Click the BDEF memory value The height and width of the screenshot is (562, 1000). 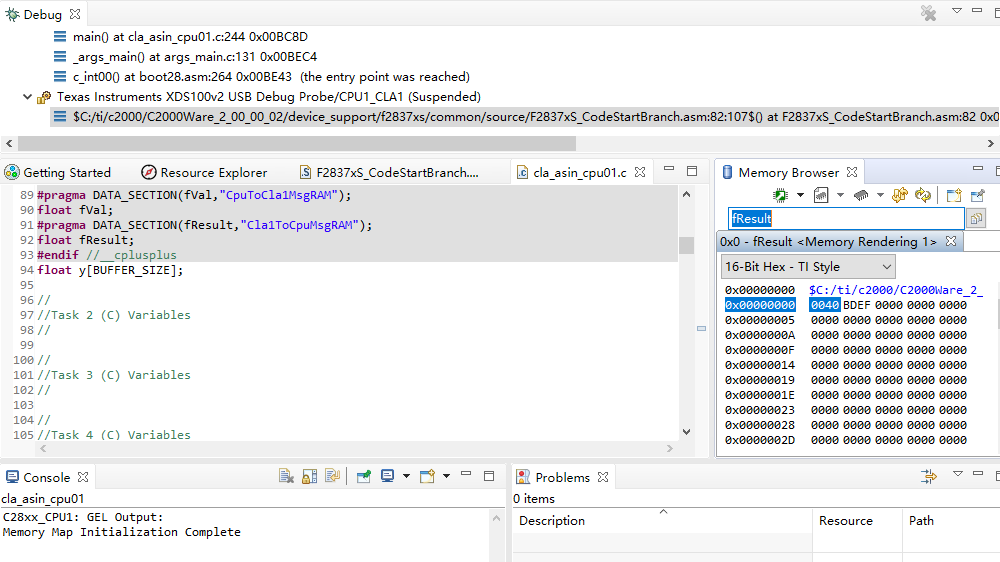(x=857, y=305)
